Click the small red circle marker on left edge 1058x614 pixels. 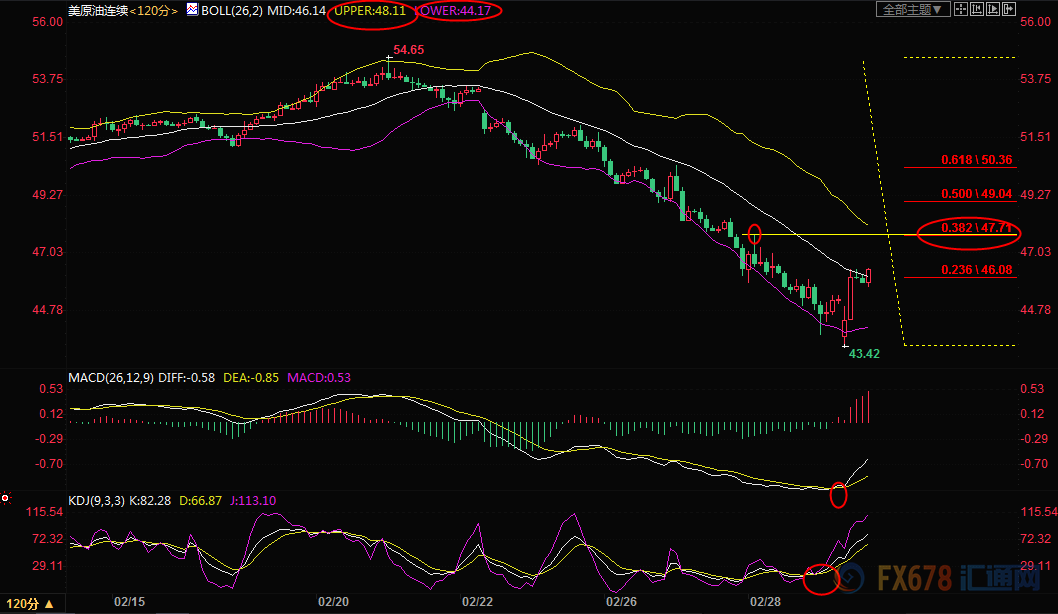[5, 497]
